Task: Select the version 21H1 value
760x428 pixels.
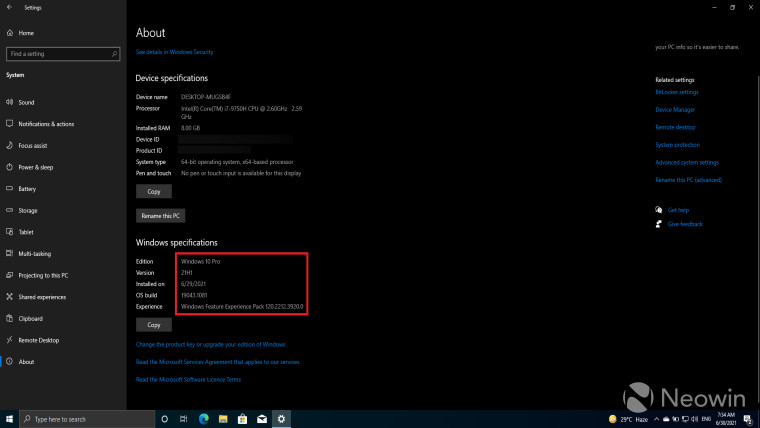Action: pyautogui.click(x=187, y=272)
